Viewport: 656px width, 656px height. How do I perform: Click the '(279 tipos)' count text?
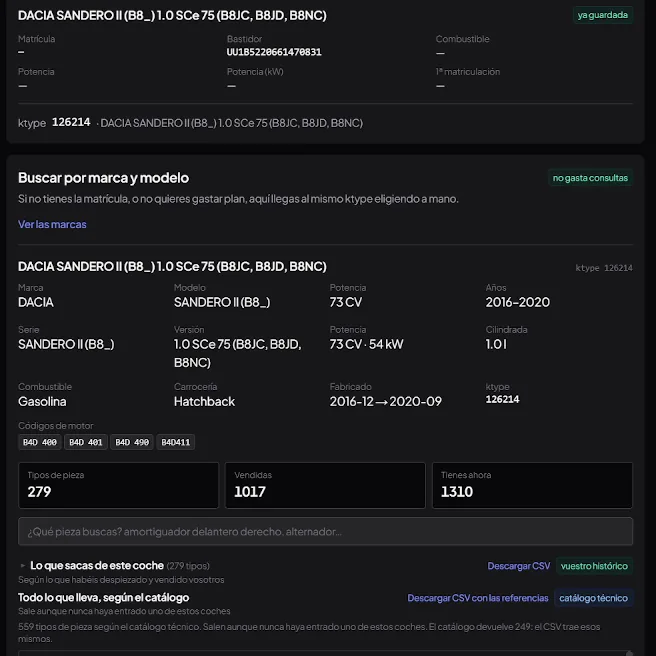tap(188, 566)
